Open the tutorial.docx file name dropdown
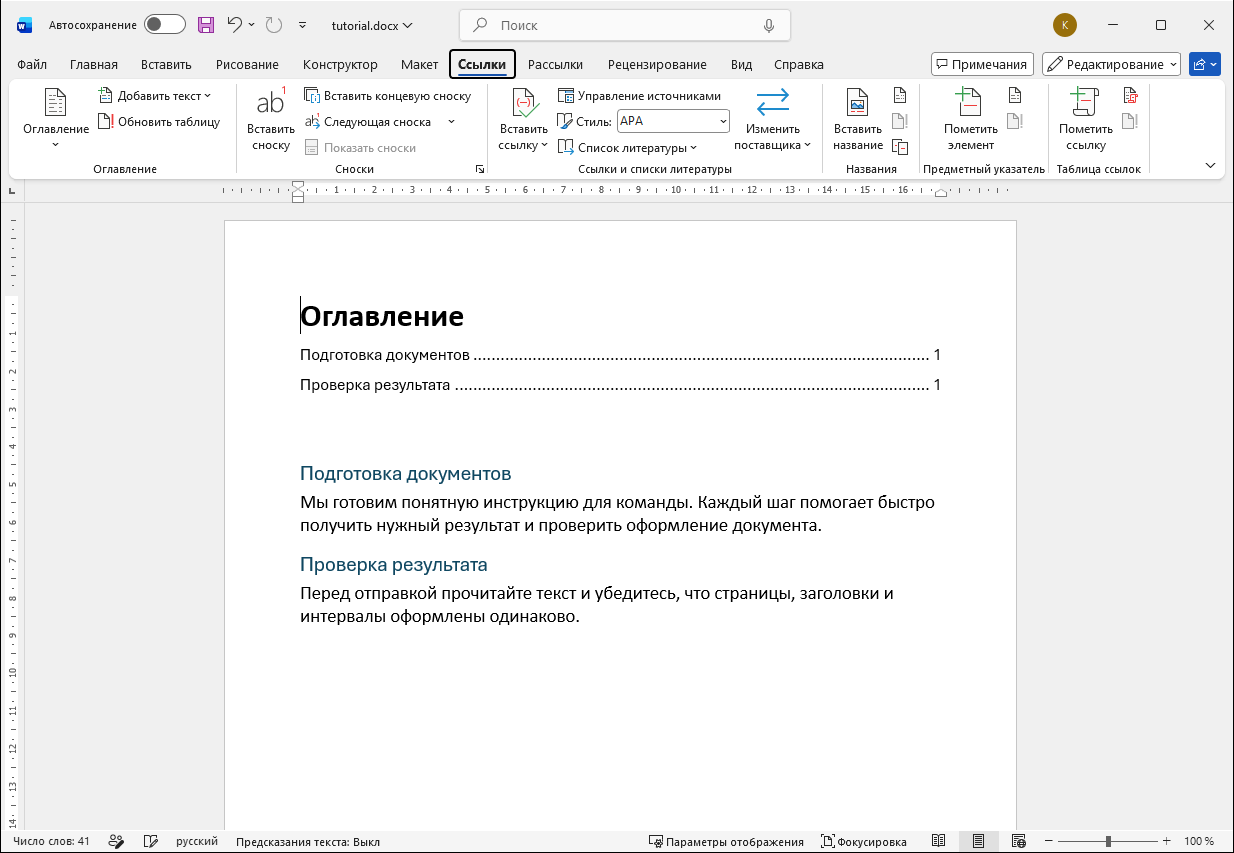 (x=371, y=25)
